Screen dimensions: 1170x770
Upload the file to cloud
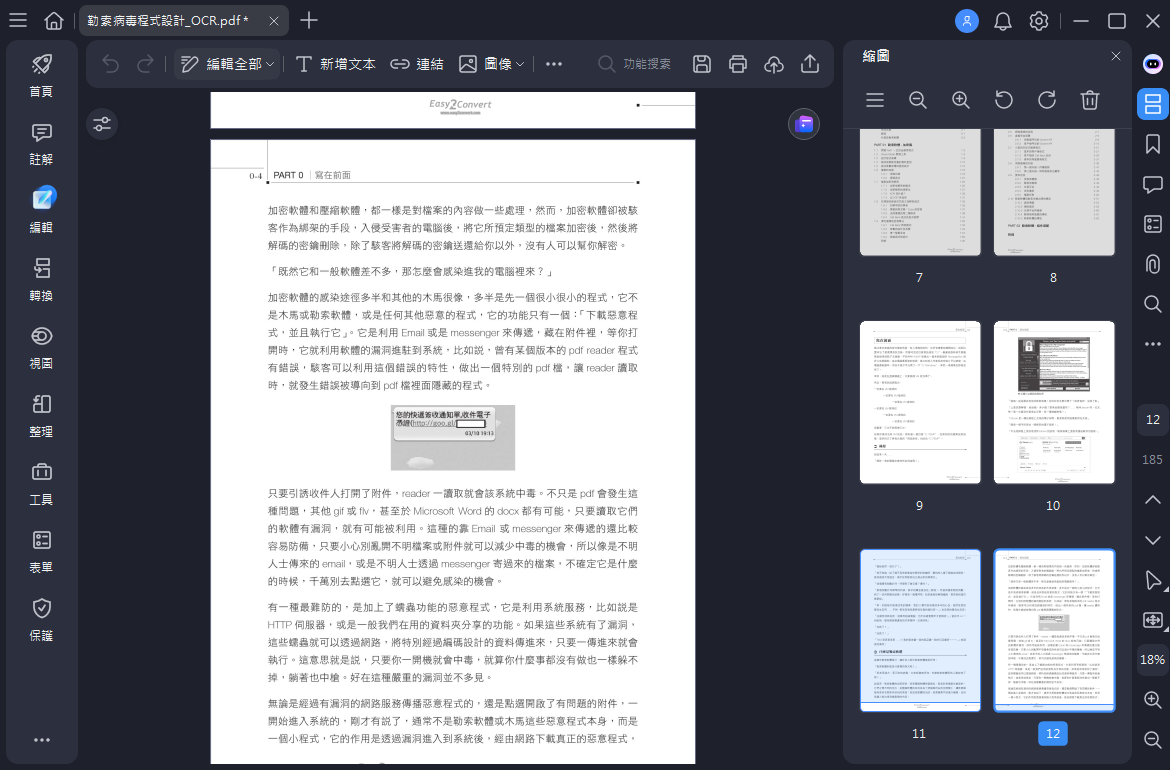[x=774, y=64]
